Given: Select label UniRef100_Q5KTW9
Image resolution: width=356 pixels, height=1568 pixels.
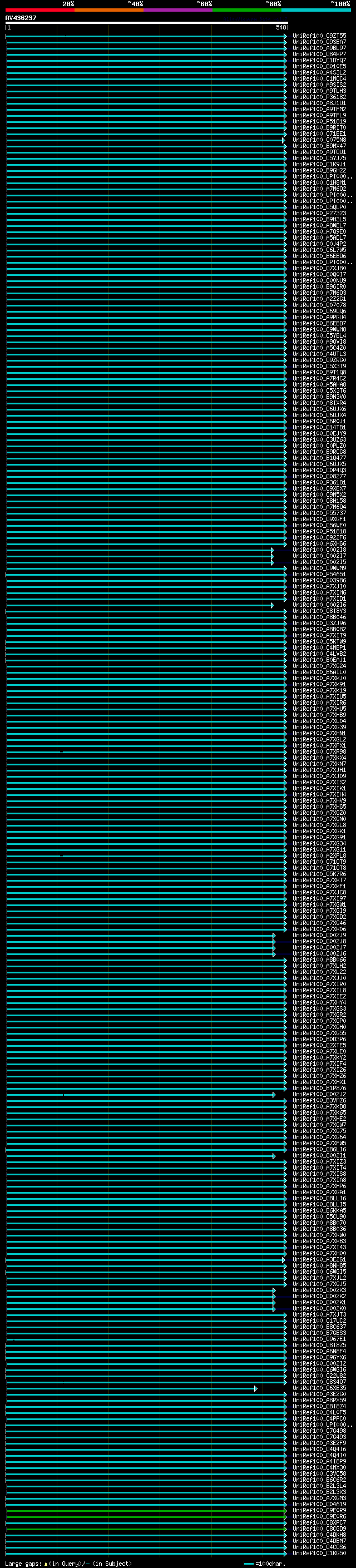Looking at the screenshot, I should (319, 641).
